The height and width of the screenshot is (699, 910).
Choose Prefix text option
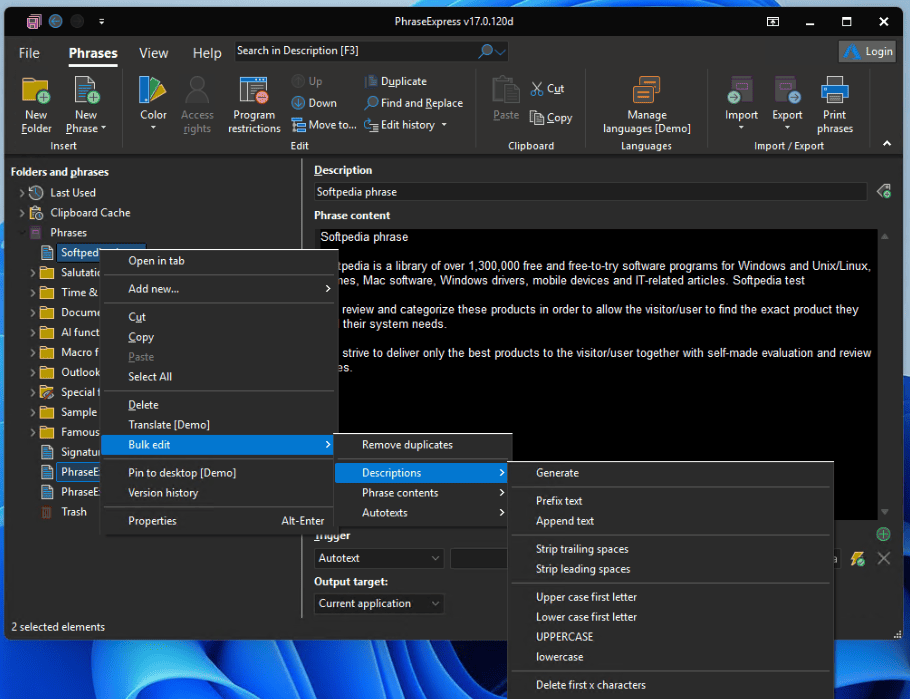[x=670, y=501]
